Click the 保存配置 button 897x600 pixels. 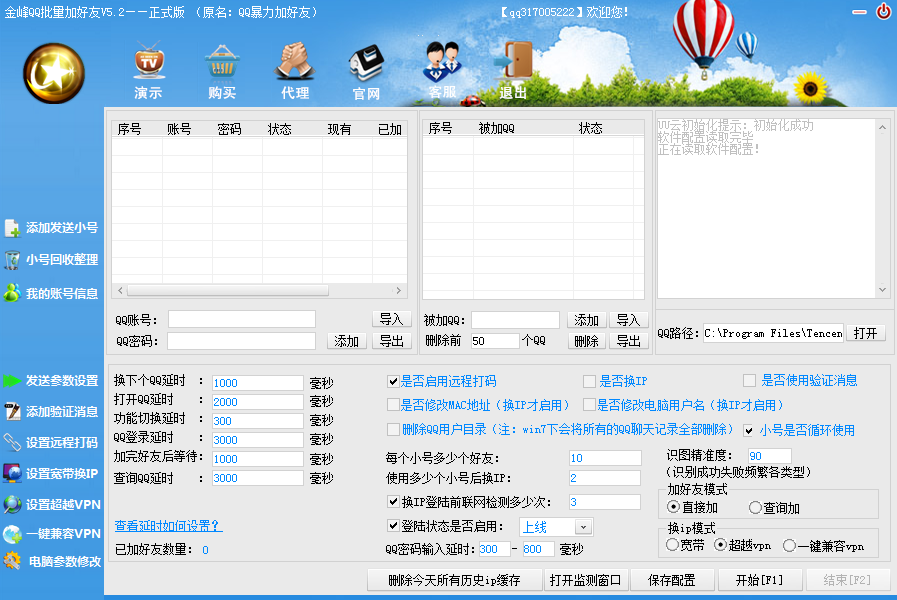pyautogui.click(x=671, y=580)
